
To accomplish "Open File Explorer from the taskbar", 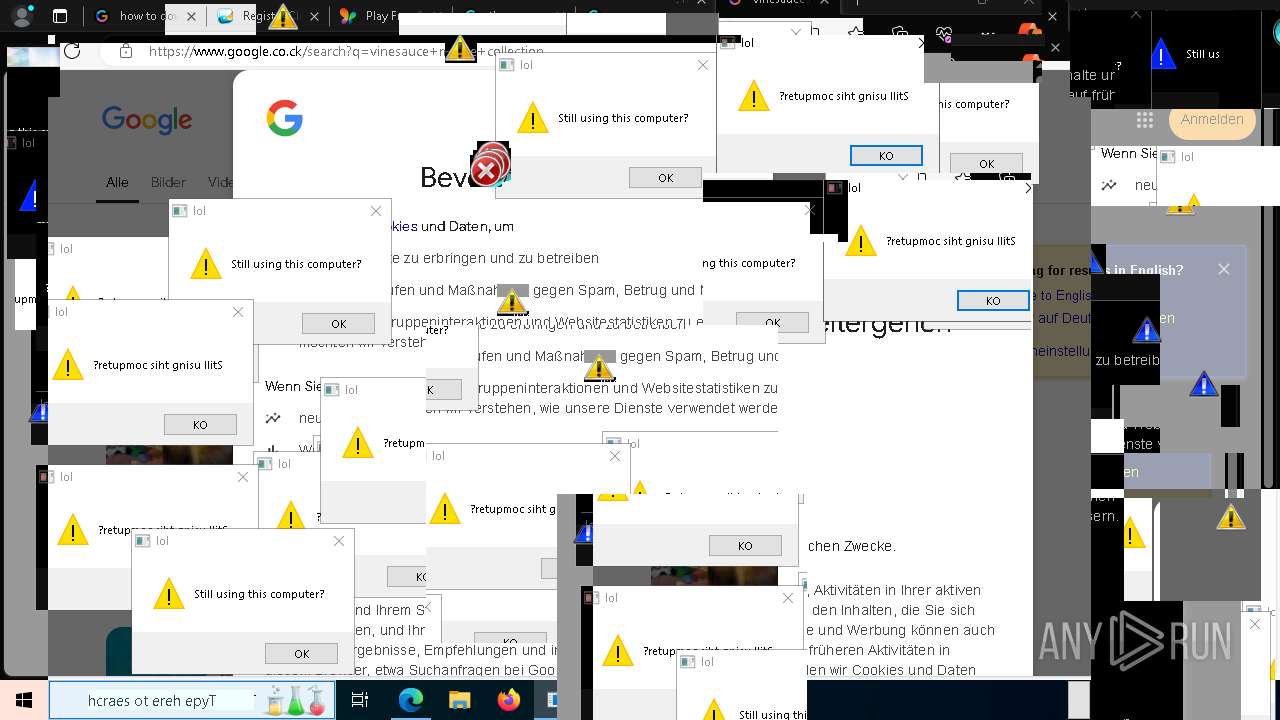I will point(459,701).
